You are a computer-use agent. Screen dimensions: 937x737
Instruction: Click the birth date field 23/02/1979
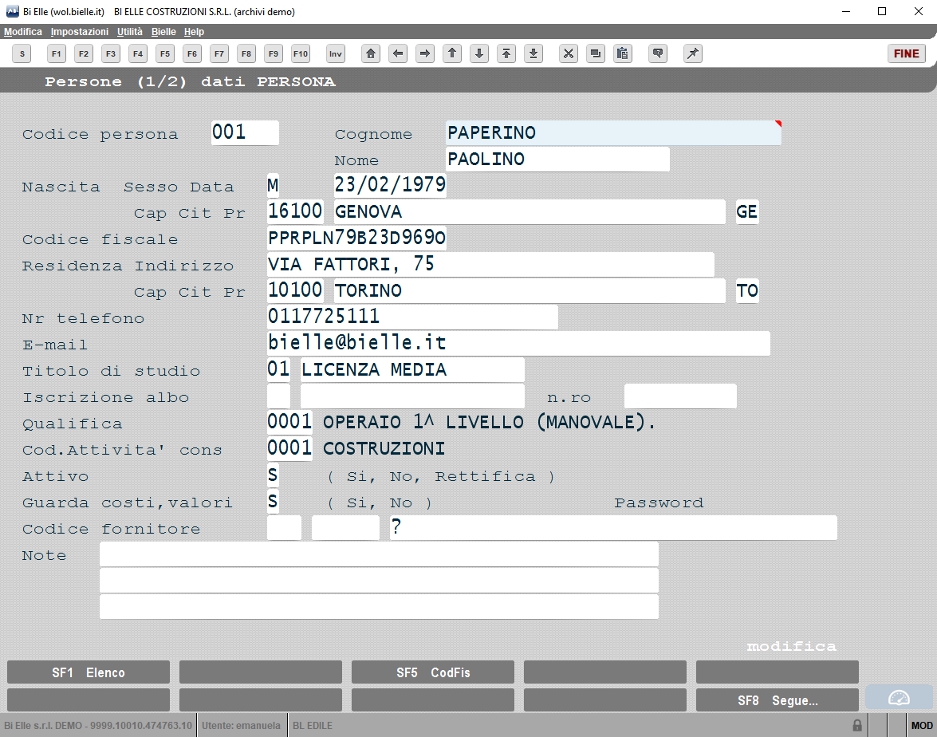pyautogui.click(x=390, y=185)
